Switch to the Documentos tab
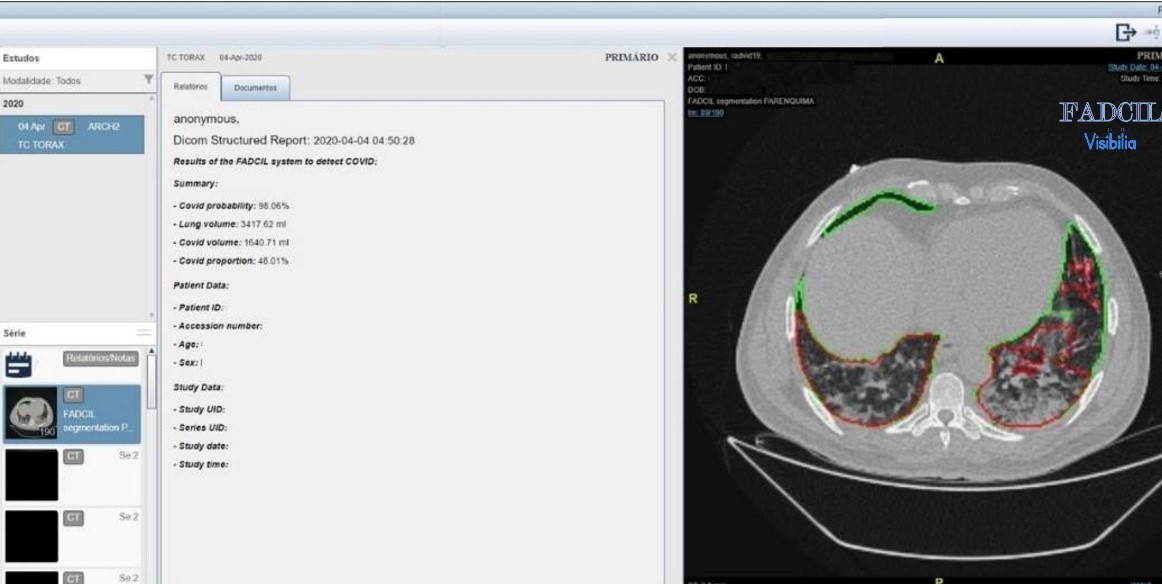The width and height of the screenshot is (1162, 584). pos(256,87)
